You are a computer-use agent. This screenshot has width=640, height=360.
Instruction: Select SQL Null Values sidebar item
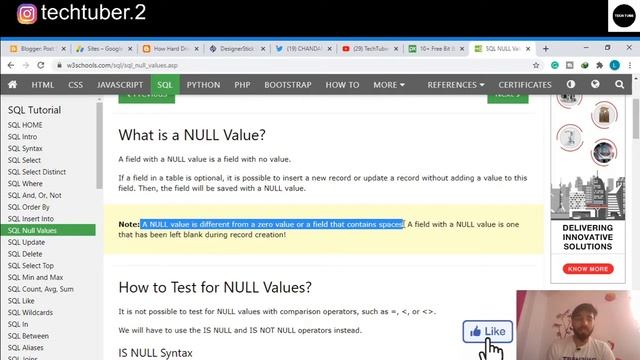(x=48, y=230)
